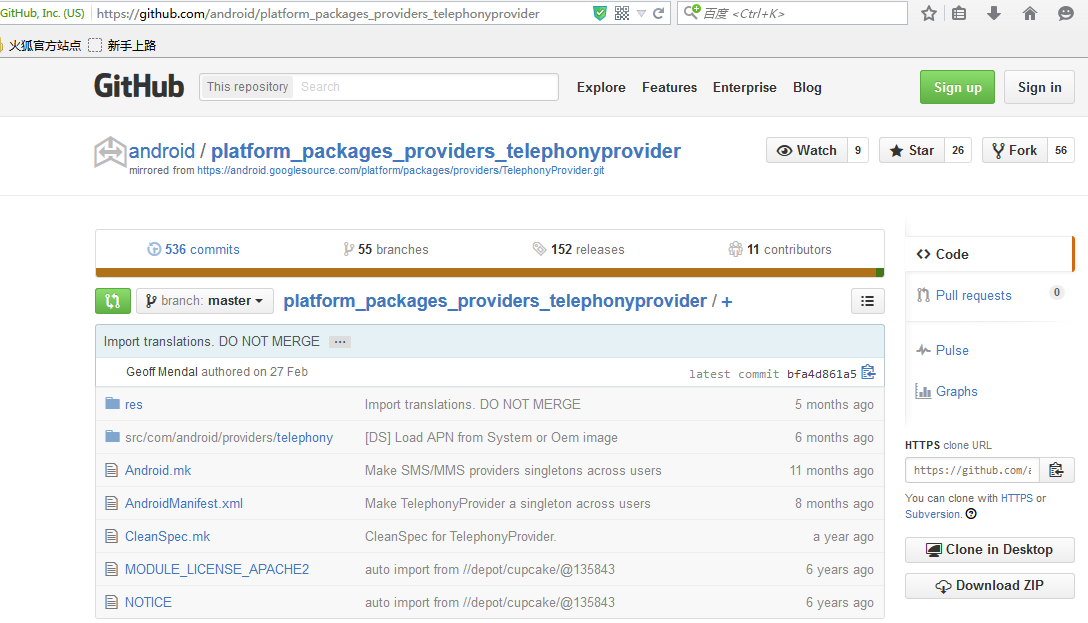View the 11 contributors link

click(780, 249)
